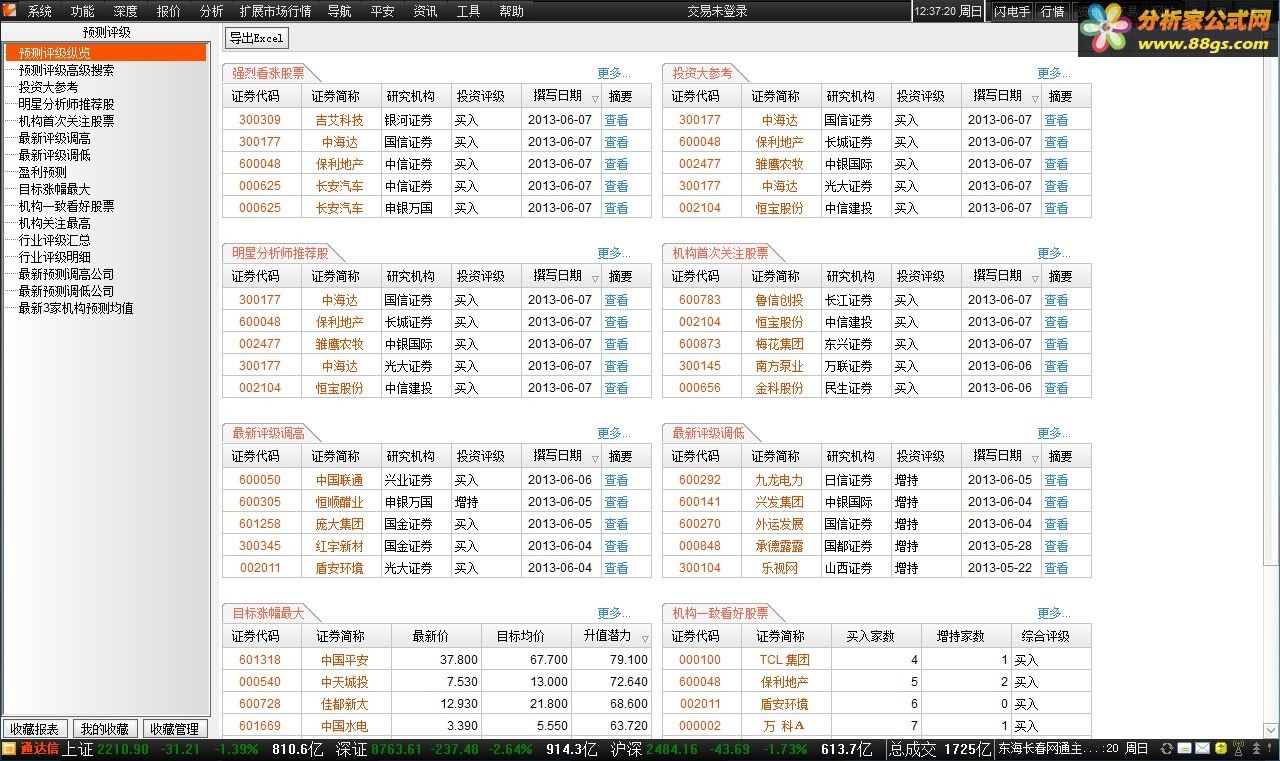Click the refresh arrows icon in status bar
Viewport: 1280px width, 761px height.
coord(1166,748)
